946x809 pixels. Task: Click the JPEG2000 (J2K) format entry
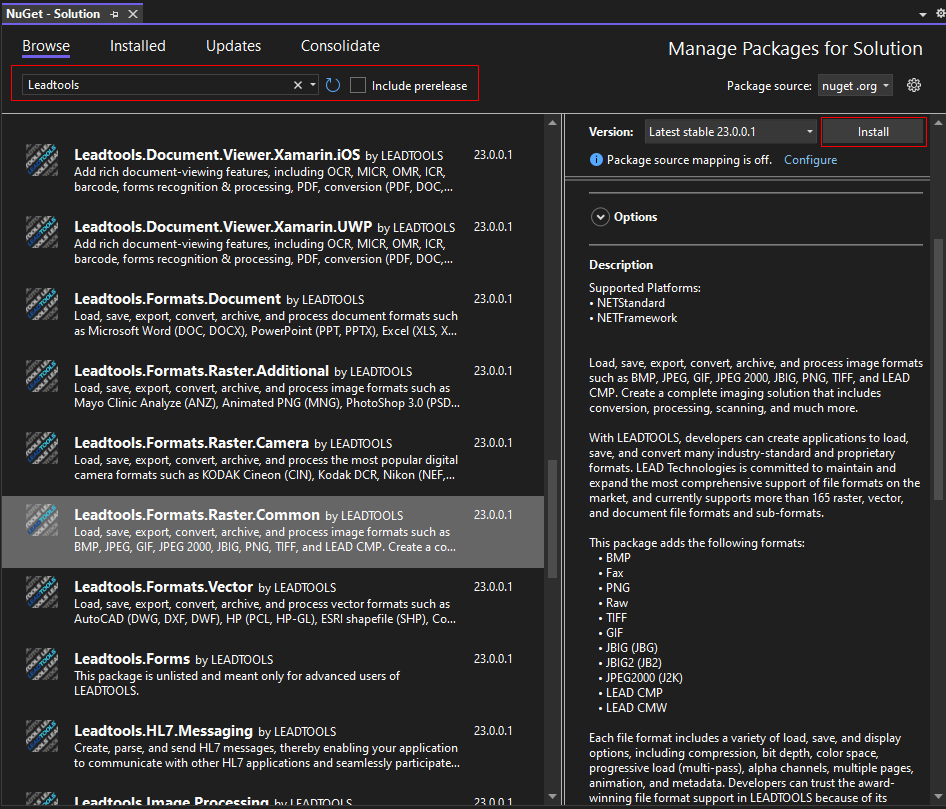644,677
